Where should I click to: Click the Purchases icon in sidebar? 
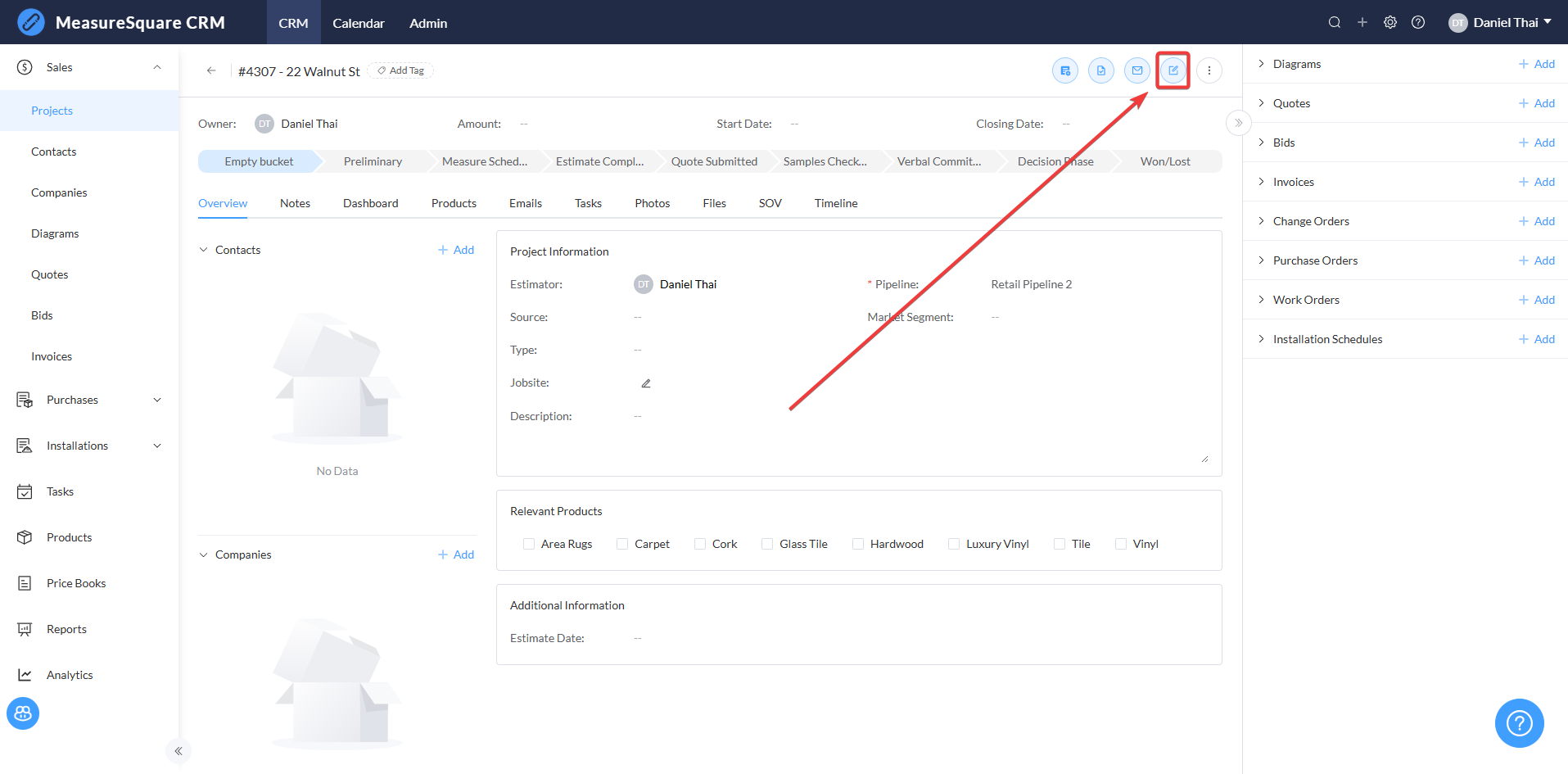click(x=25, y=400)
